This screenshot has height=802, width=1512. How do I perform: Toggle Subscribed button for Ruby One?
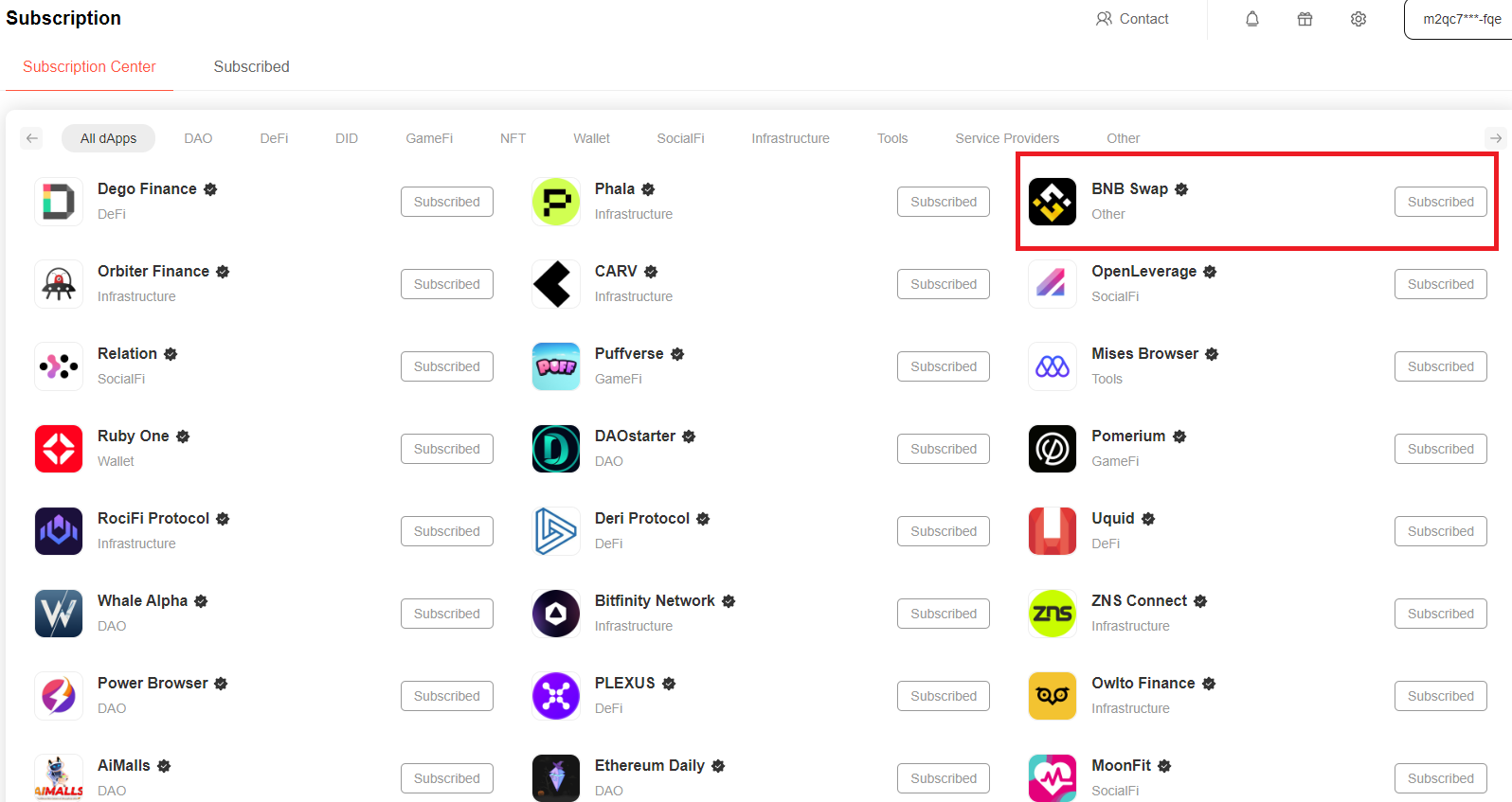(447, 449)
